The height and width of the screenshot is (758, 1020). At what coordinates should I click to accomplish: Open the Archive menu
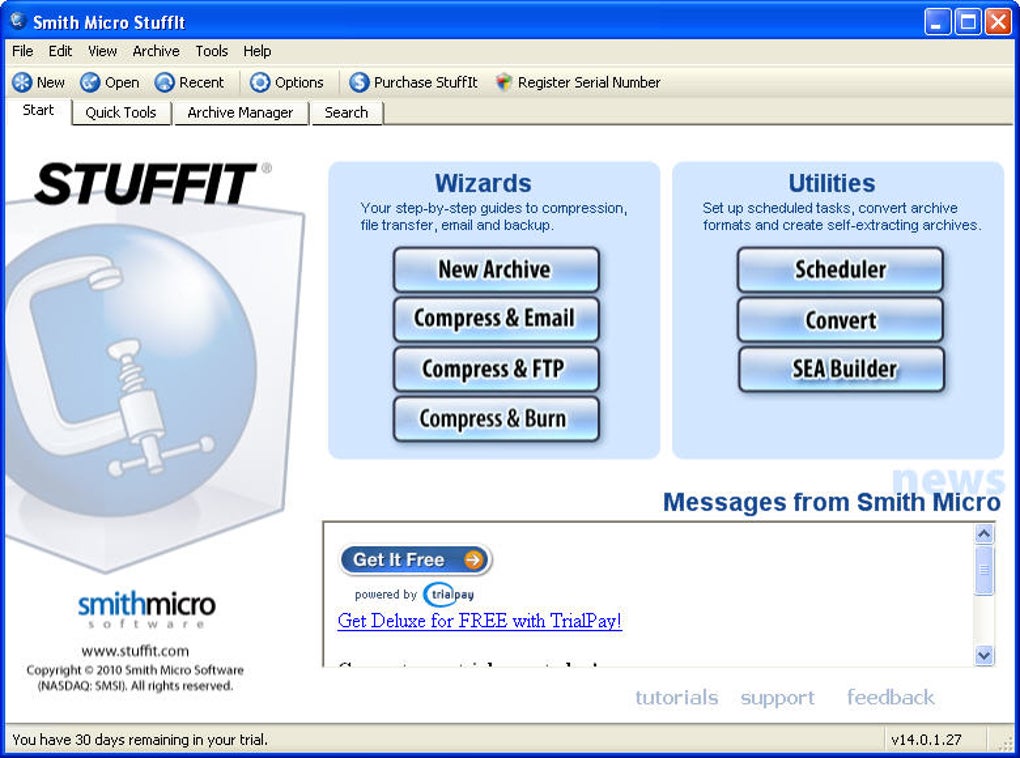click(156, 51)
